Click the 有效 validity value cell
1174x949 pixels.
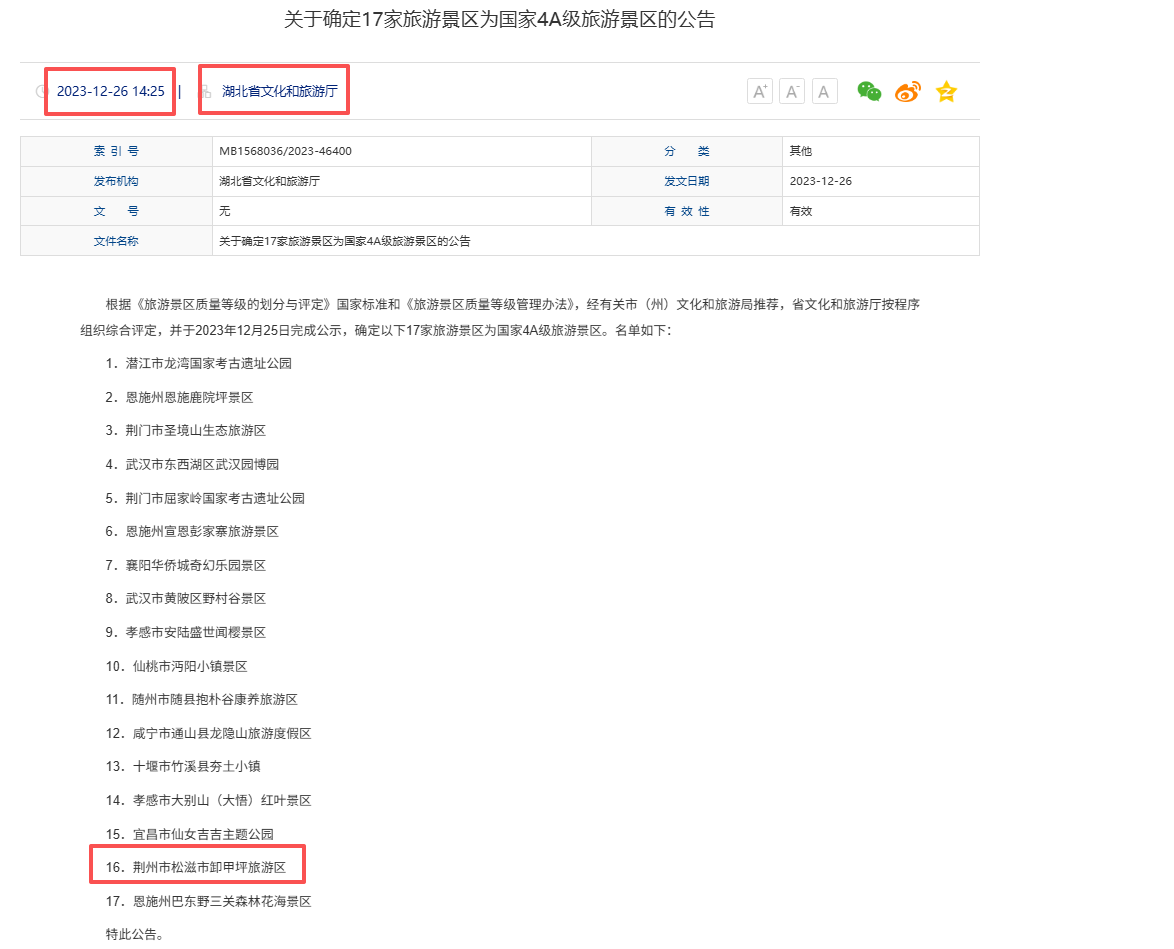[801, 211]
